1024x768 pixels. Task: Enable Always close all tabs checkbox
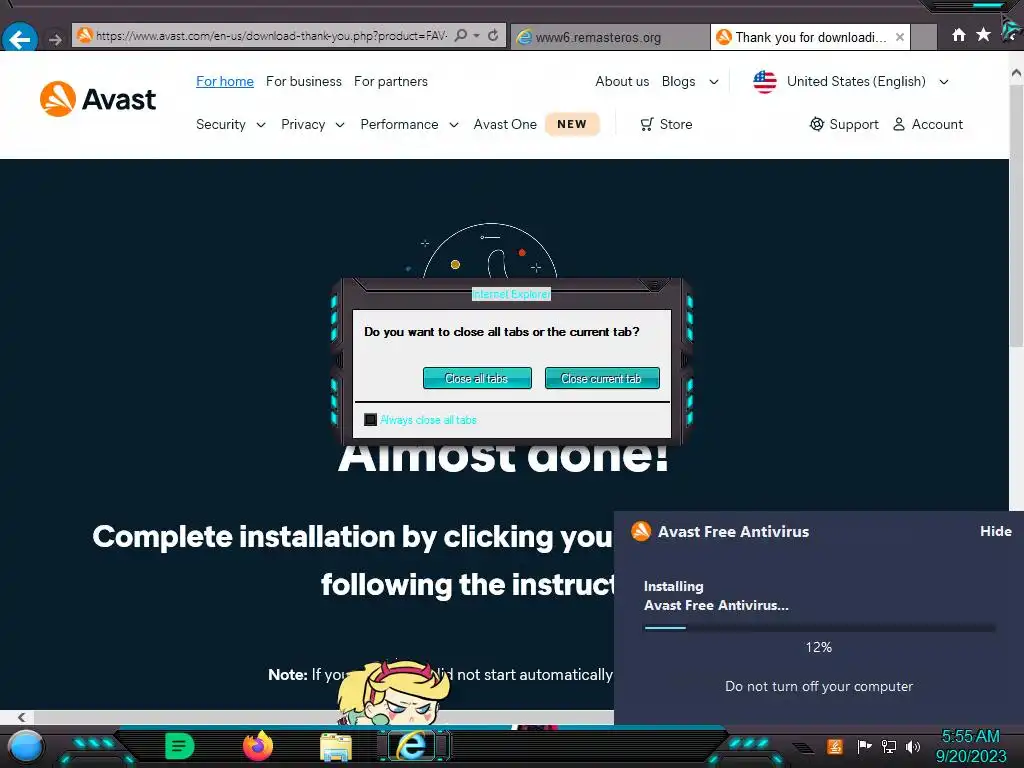(x=370, y=419)
